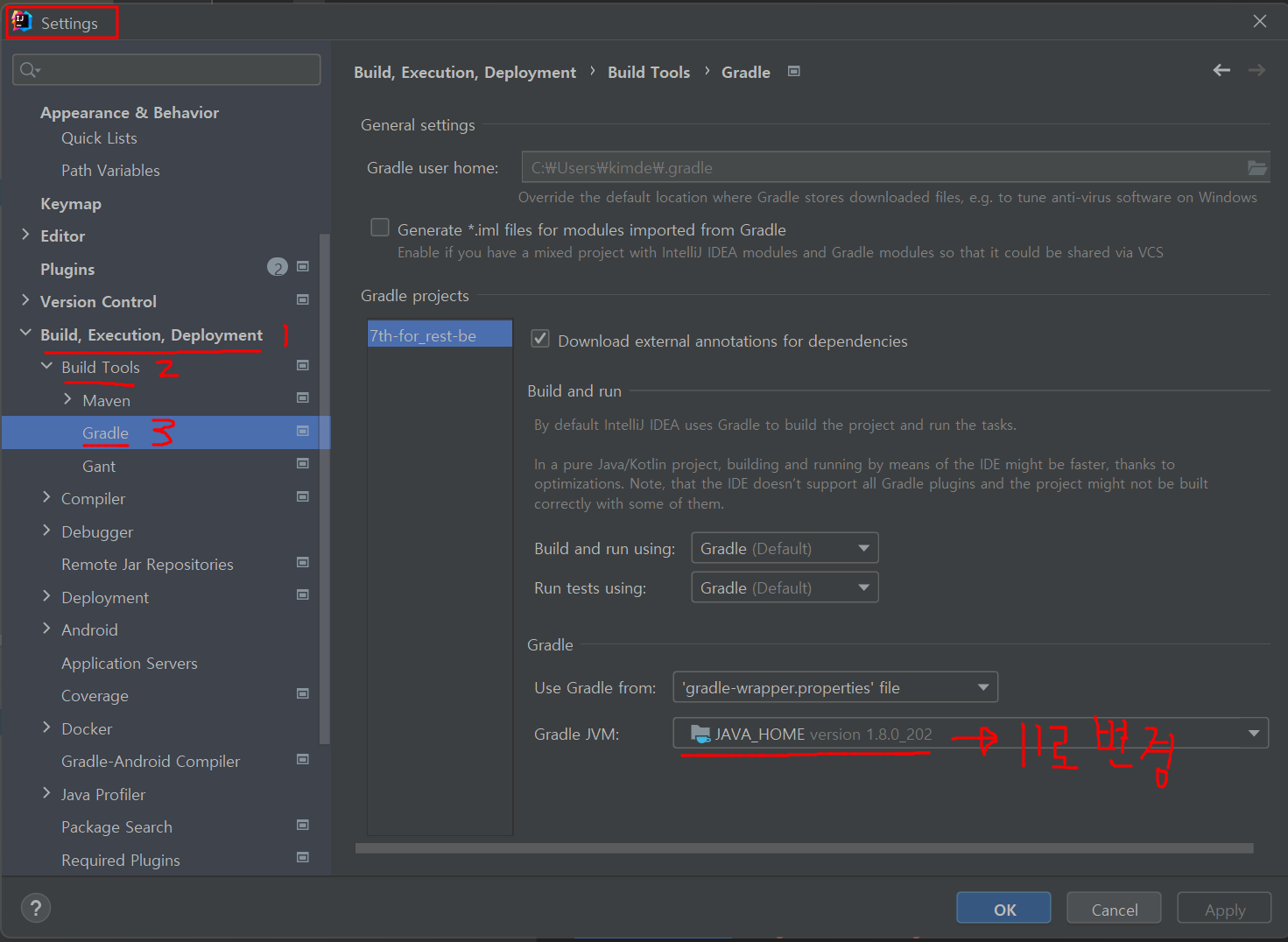
Task: Open Keymap settings
Action: point(71,204)
